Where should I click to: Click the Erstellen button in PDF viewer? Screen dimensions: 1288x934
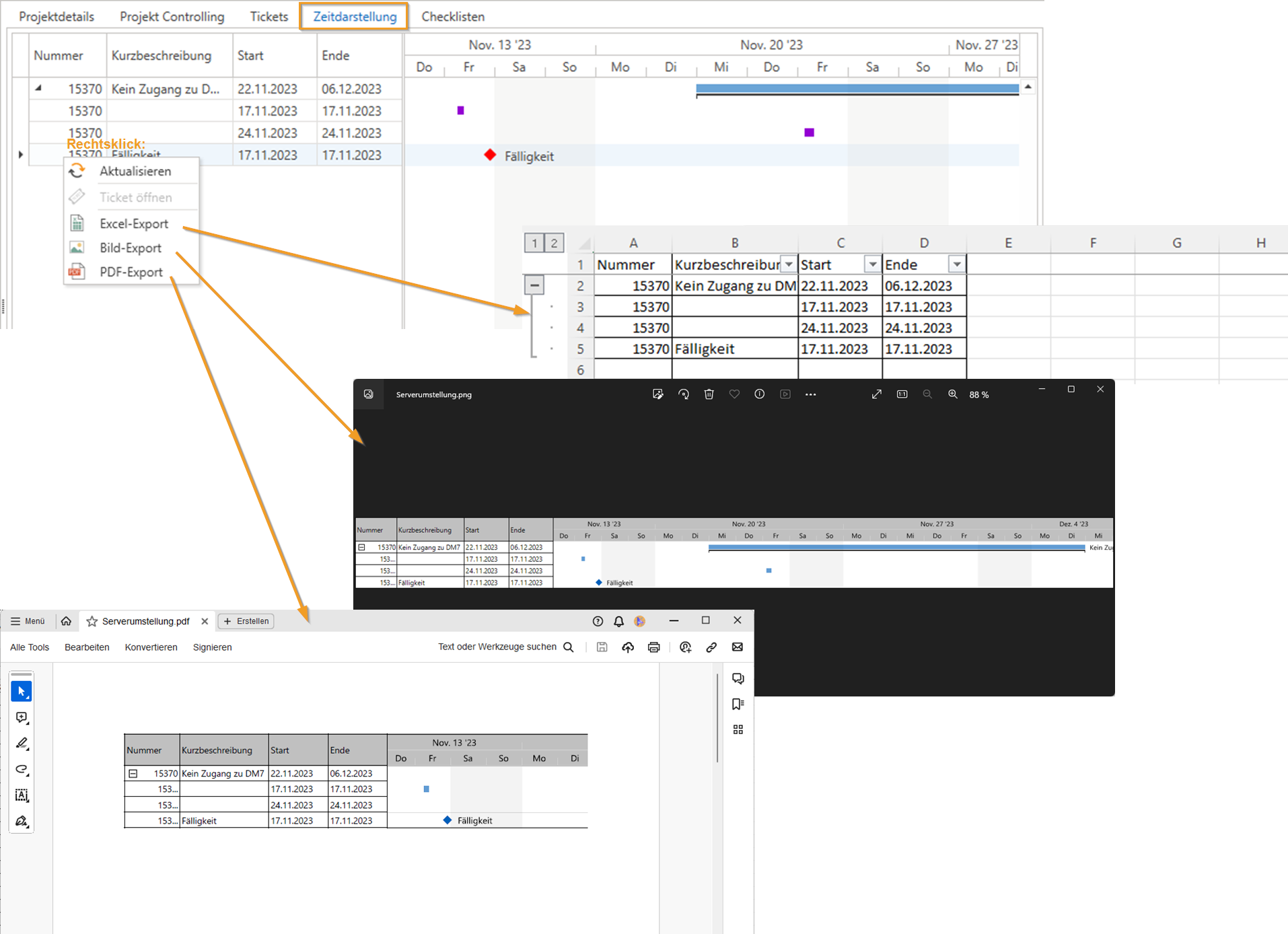coord(246,621)
